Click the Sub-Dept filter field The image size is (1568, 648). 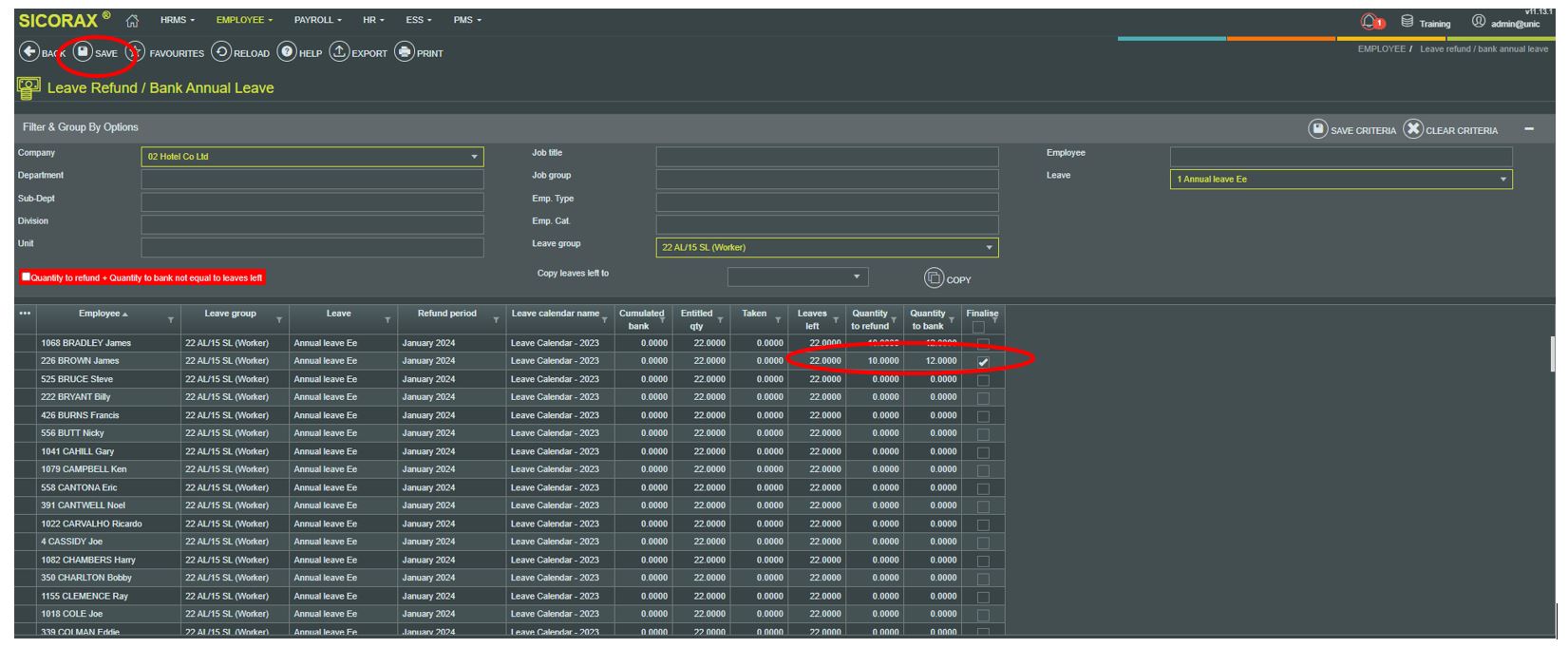pyautogui.click(x=312, y=201)
